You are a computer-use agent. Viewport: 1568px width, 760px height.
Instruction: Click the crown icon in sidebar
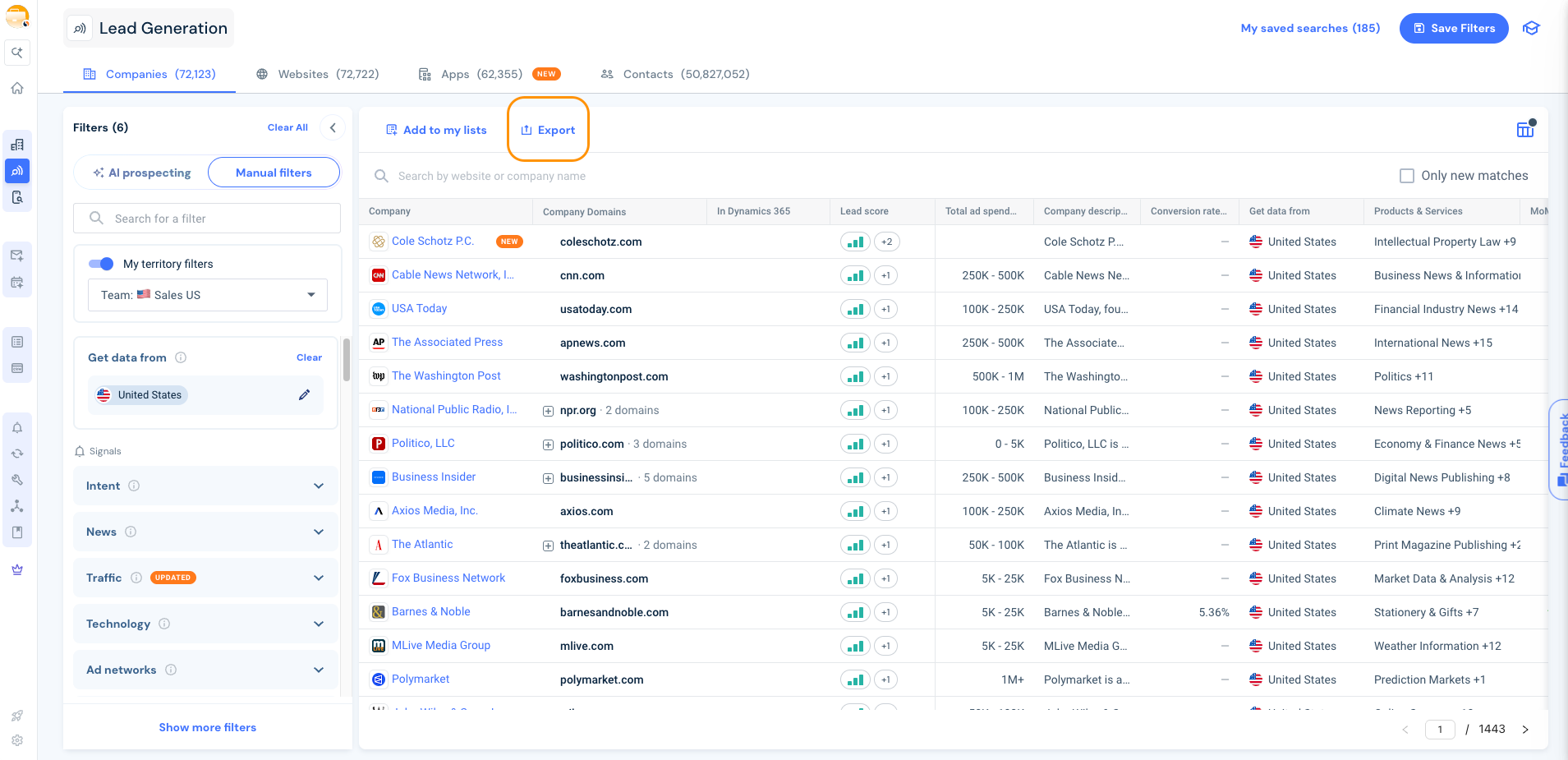[x=17, y=569]
